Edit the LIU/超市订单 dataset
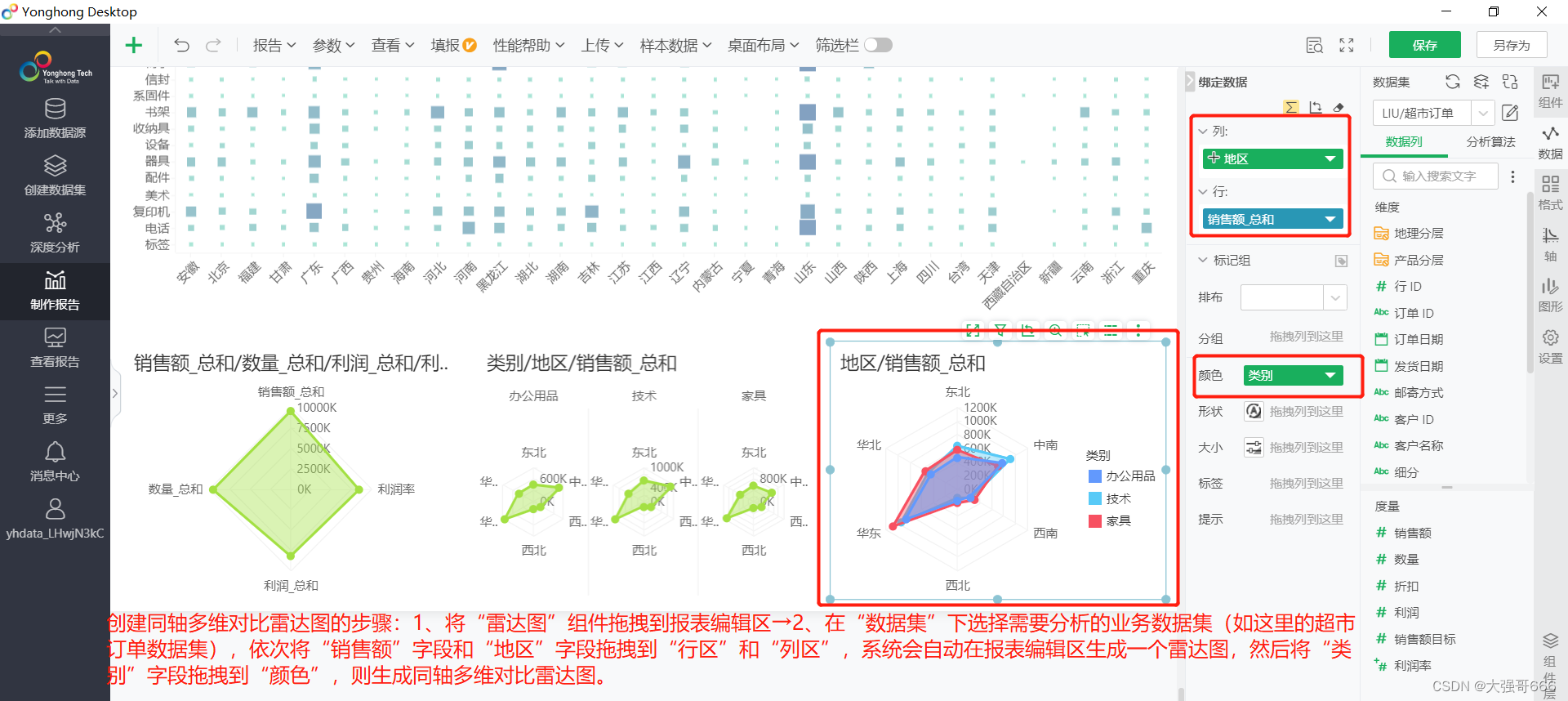This screenshot has width=1568, height=701. [x=1511, y=113]
